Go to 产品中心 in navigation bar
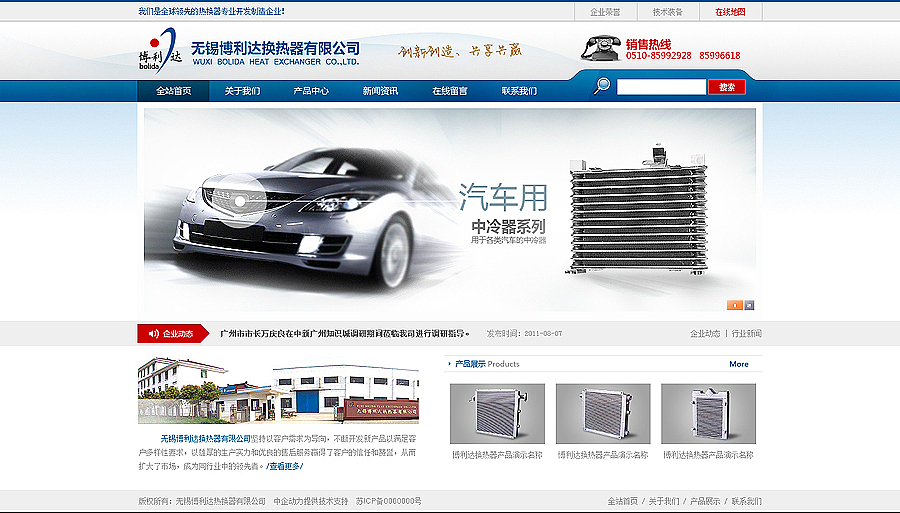 311,91
